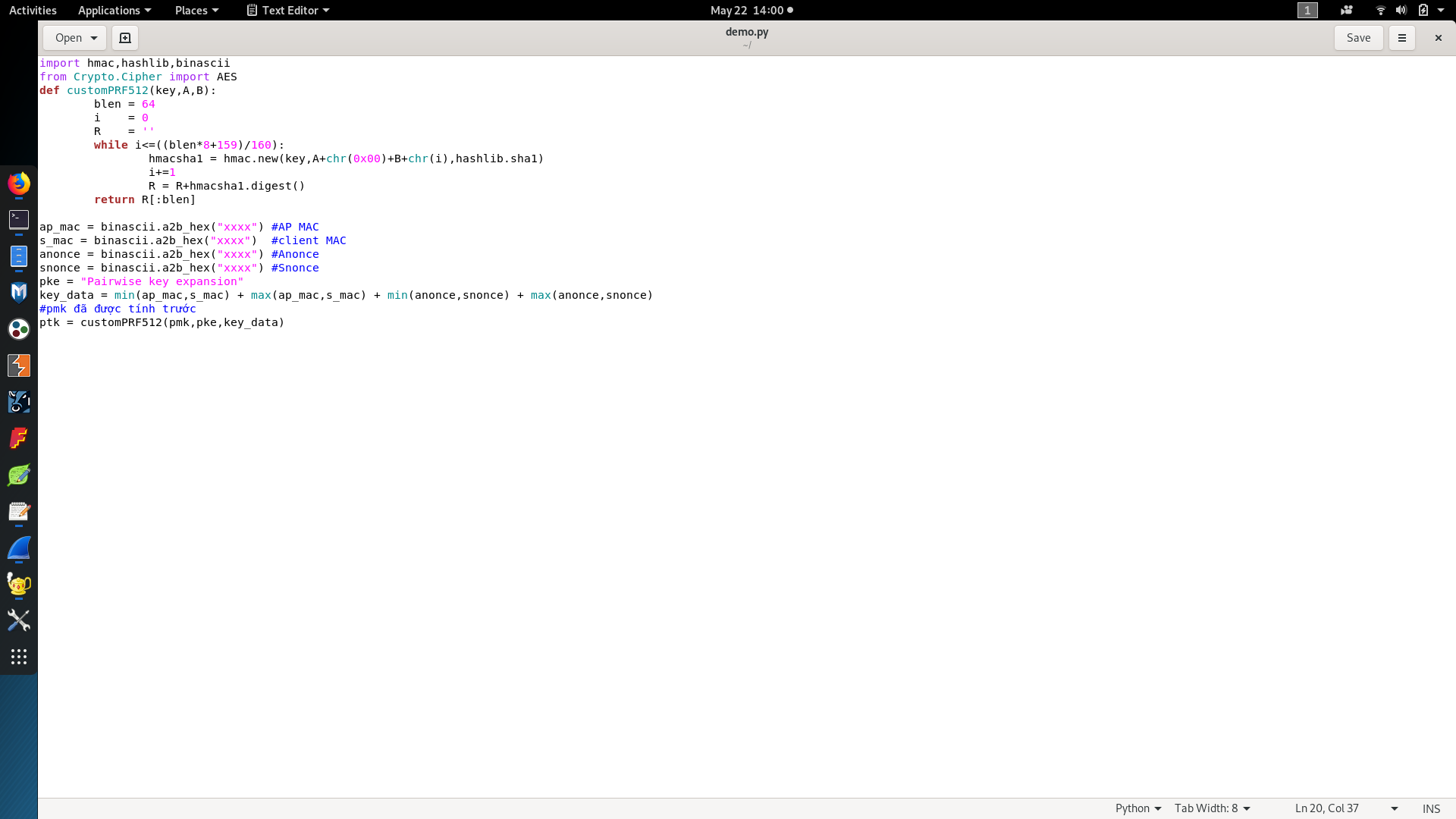The image size is (1456, 819).
Task: Open the Terminal from the dock
Action: (x=19, y=220)
